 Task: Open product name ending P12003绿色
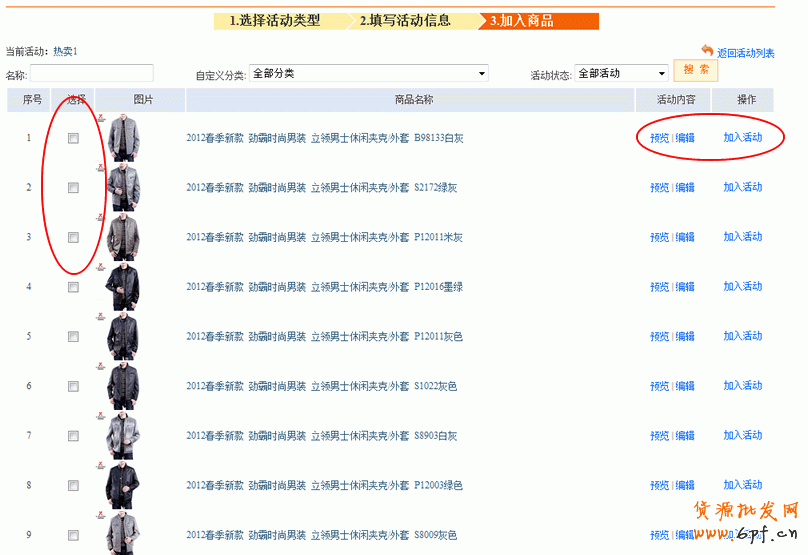pos(325,485)
